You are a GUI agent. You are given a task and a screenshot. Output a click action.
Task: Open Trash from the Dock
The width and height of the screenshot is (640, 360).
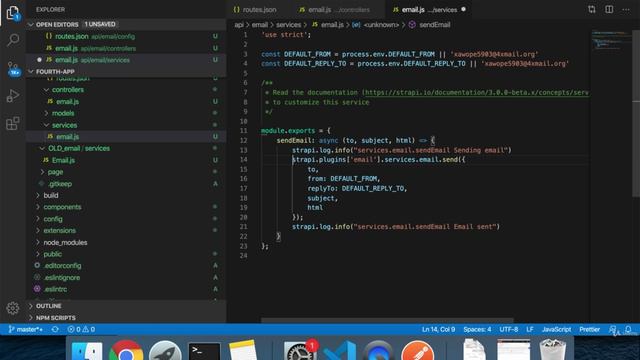click(552, 350)
